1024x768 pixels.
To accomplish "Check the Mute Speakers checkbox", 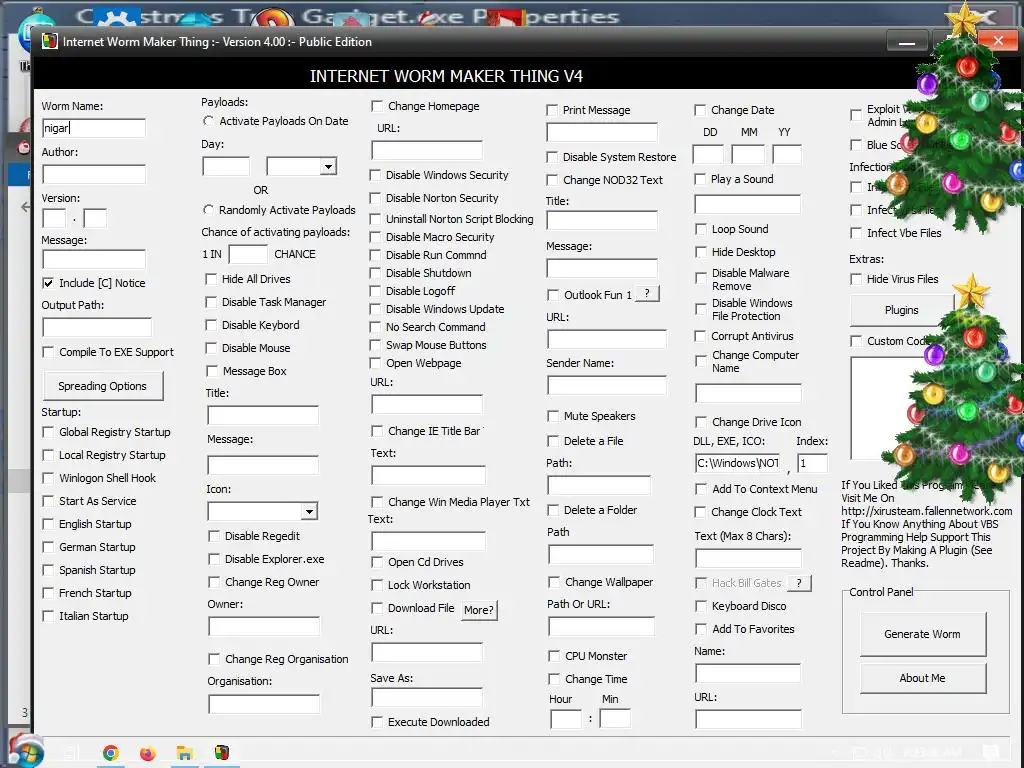I will click(553, 416).
